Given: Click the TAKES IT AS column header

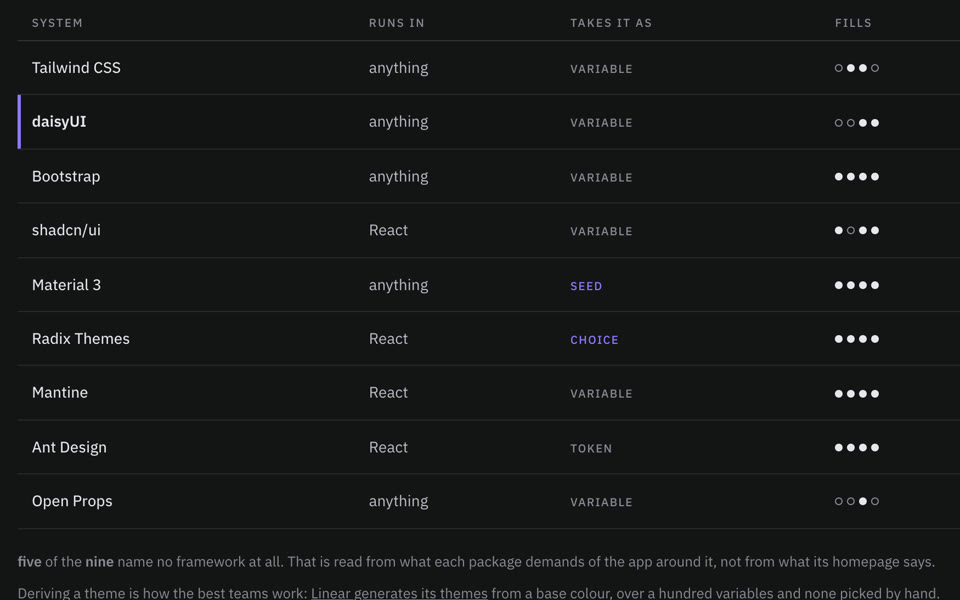Looking at the screenshot, I should click(x=611, y=23).
